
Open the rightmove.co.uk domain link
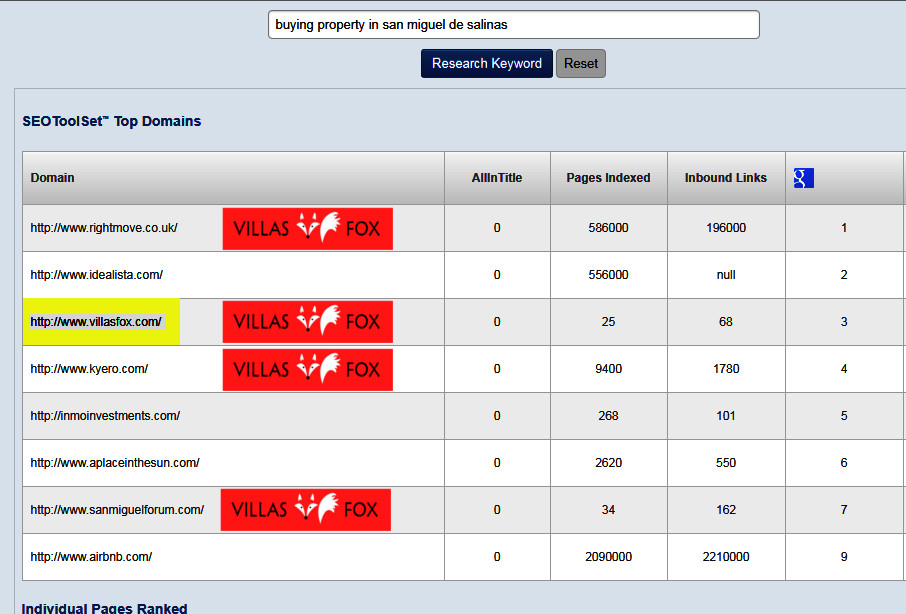[x=104, y=228]
